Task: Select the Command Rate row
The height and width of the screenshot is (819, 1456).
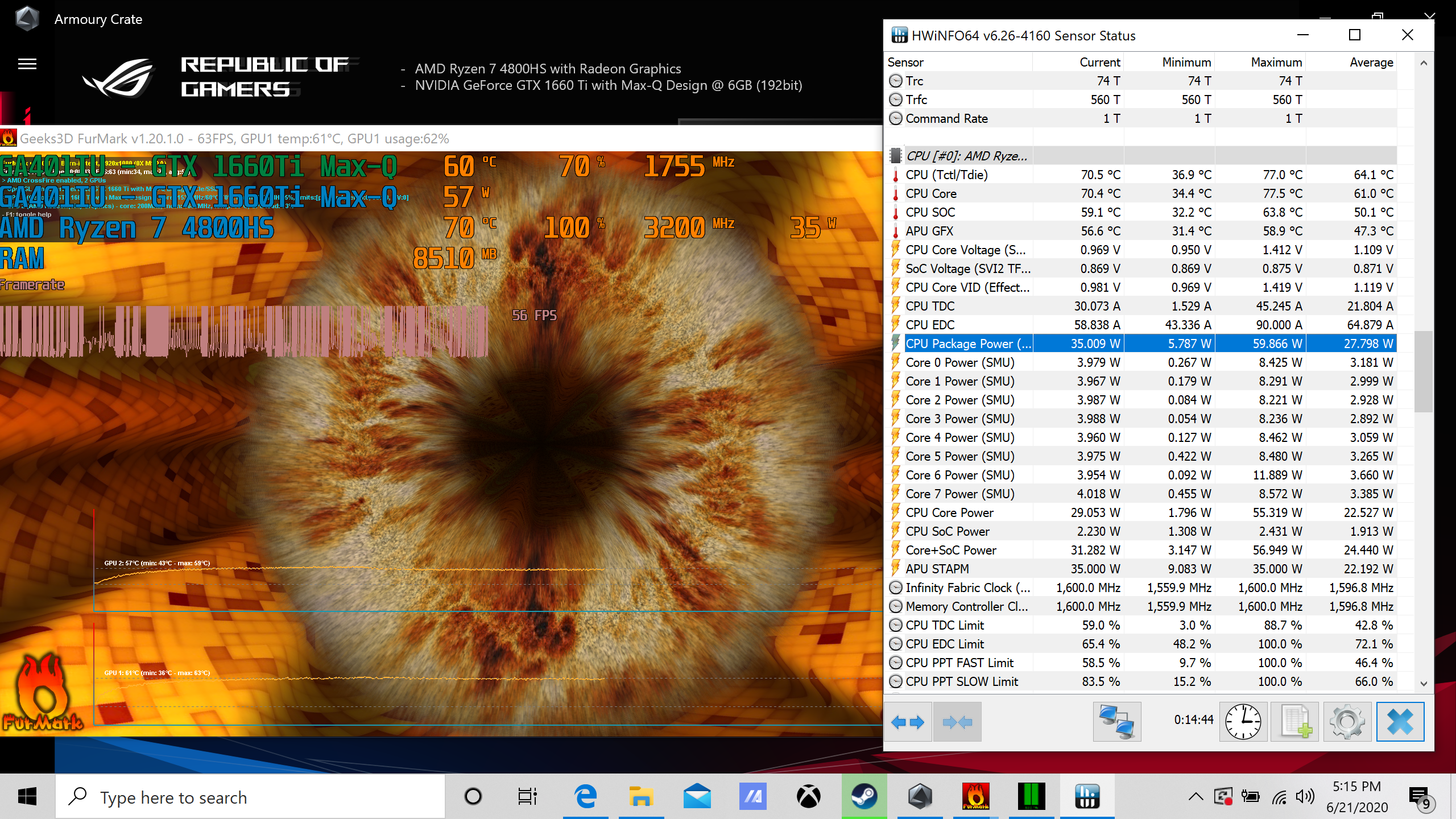Action: pos(1141,118)
